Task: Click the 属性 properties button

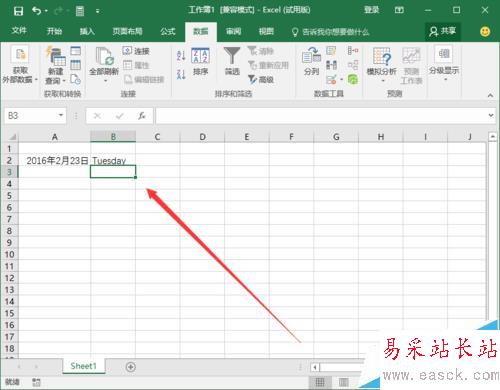Action: pos(136,65)
